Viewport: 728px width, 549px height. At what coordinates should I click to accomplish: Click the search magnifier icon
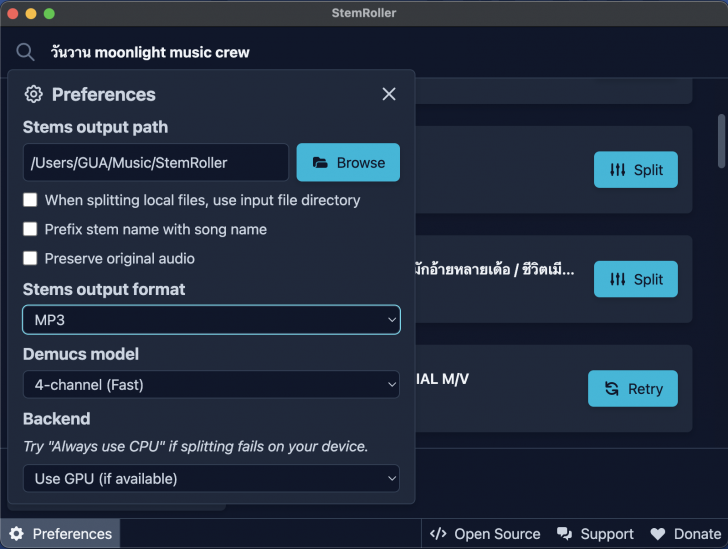click(25, 52)
